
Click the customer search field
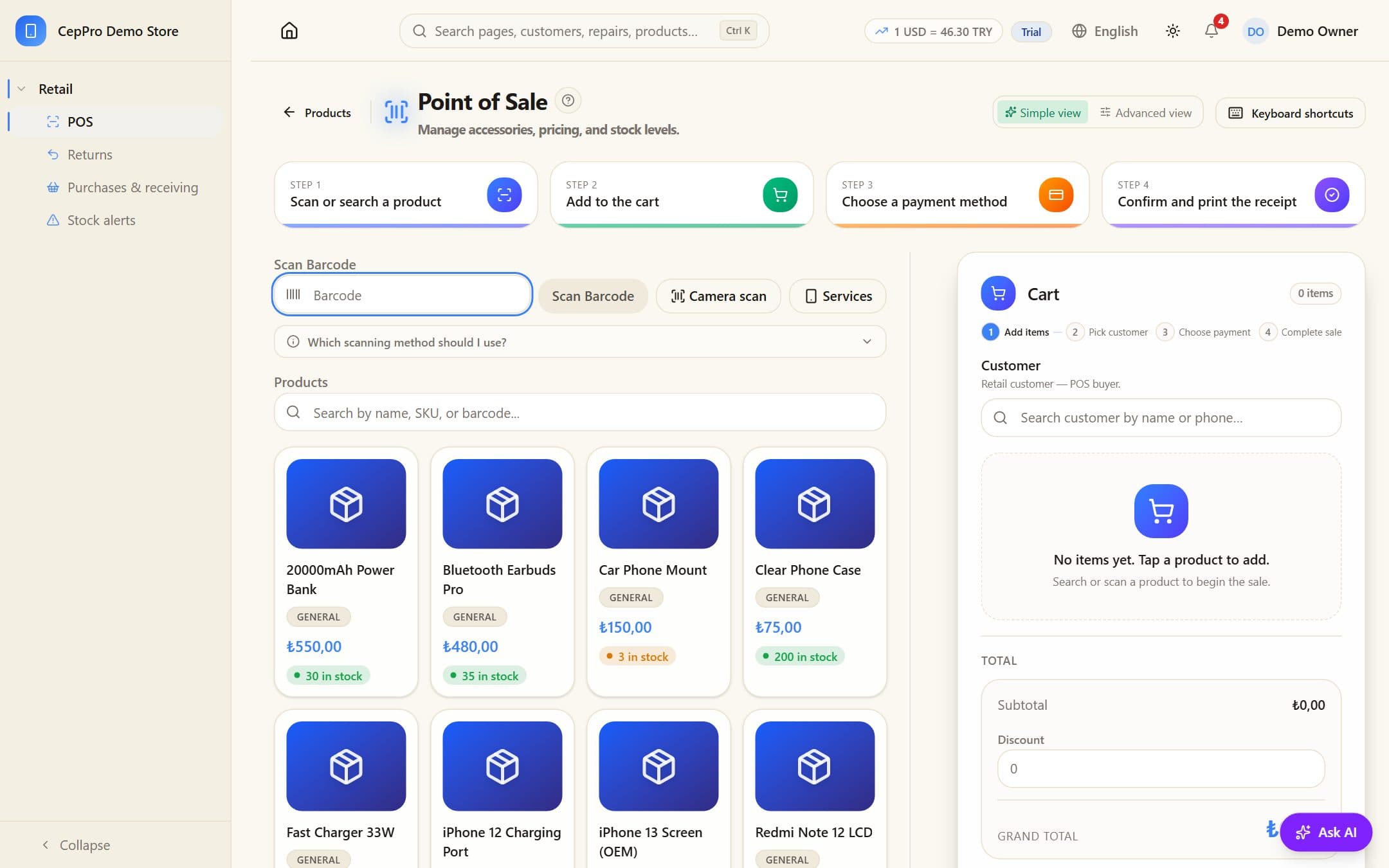pyautogui.click(x=1161, y=417)
